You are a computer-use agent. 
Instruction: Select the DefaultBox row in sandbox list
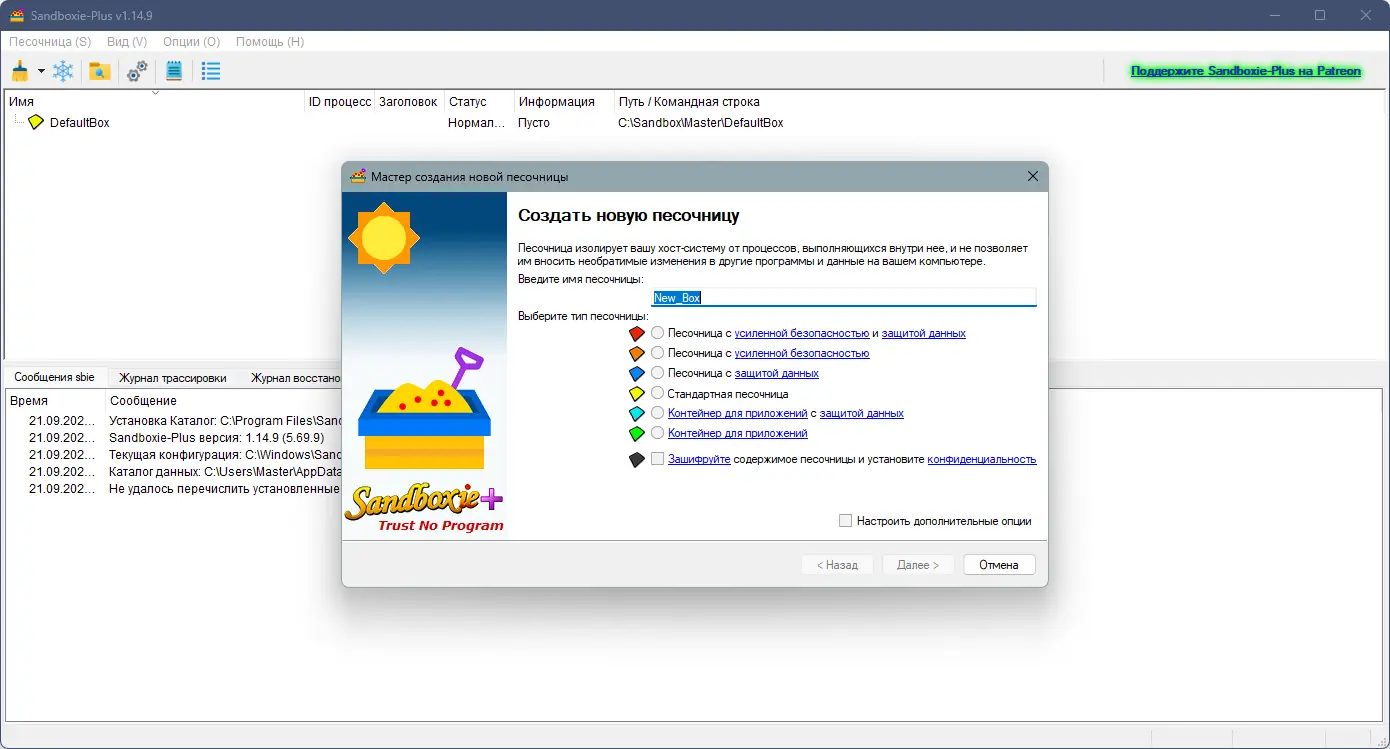[x=695, y=122]
